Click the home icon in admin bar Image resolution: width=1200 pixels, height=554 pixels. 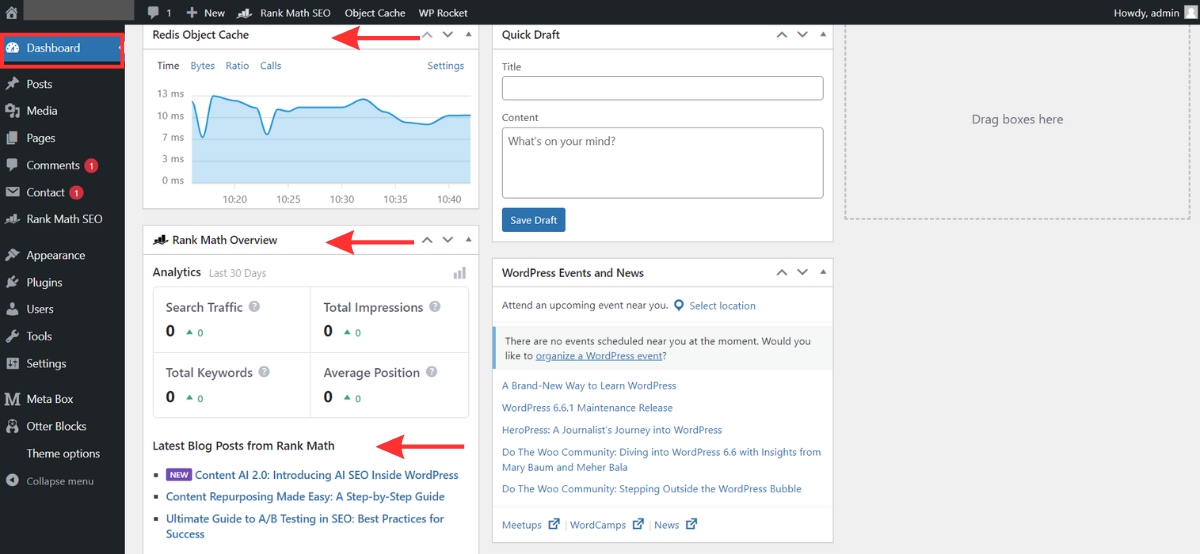pyautogui.click(x=12, y=12)
